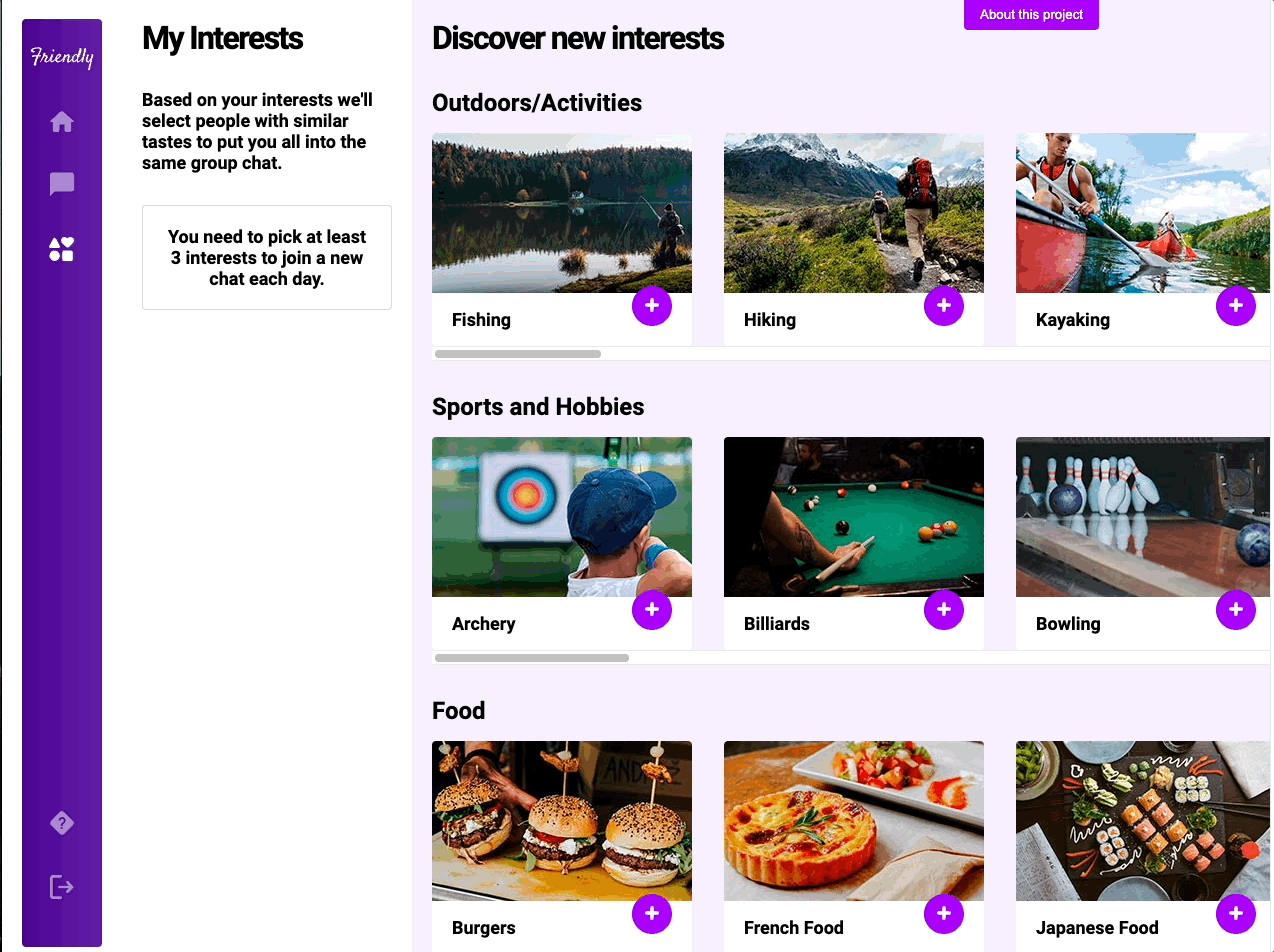Add French Food with plus button
Screen dimensions: 1274x952
pyautogui.click(x=944, y=914)
